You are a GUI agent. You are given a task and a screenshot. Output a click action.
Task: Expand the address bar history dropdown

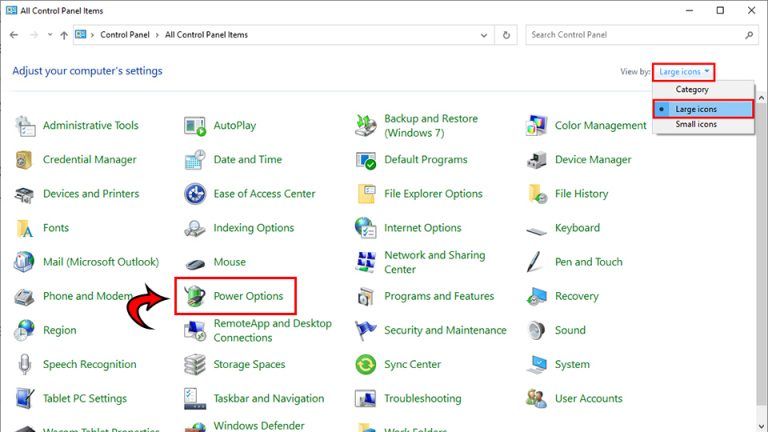484,35
